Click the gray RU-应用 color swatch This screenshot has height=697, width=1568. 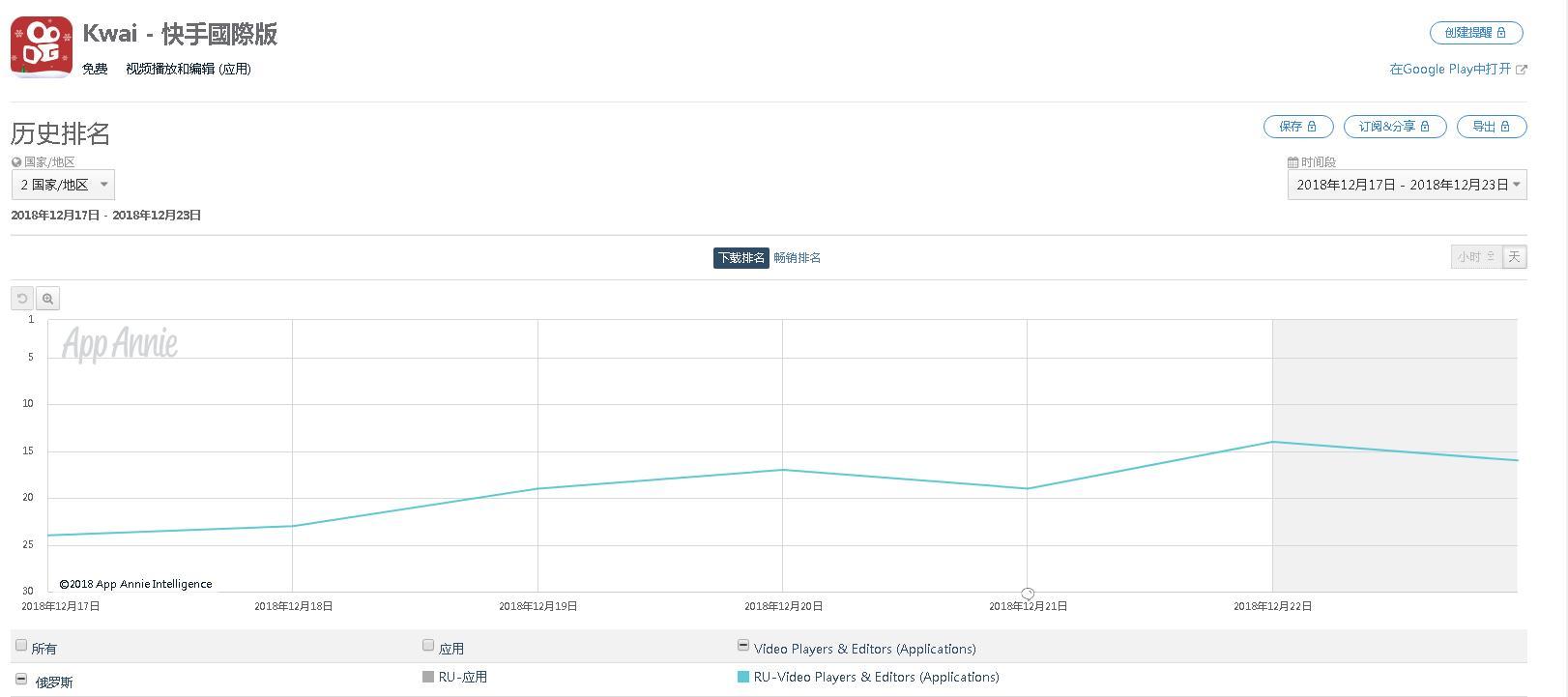(428, 677)
